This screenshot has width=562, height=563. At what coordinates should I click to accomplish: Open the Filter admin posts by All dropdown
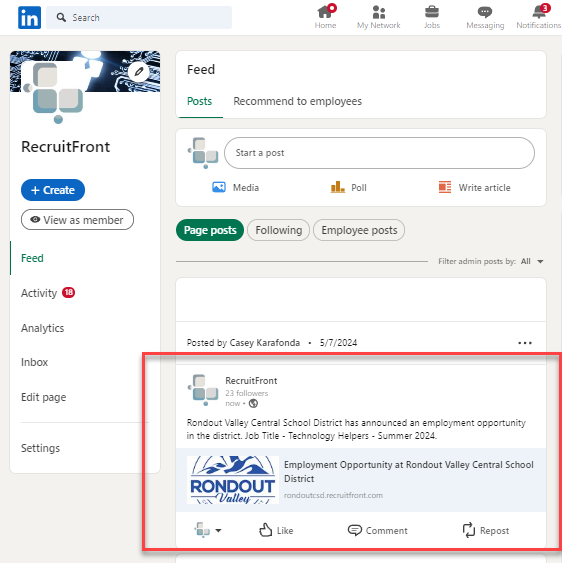click(x=532, y=261)
